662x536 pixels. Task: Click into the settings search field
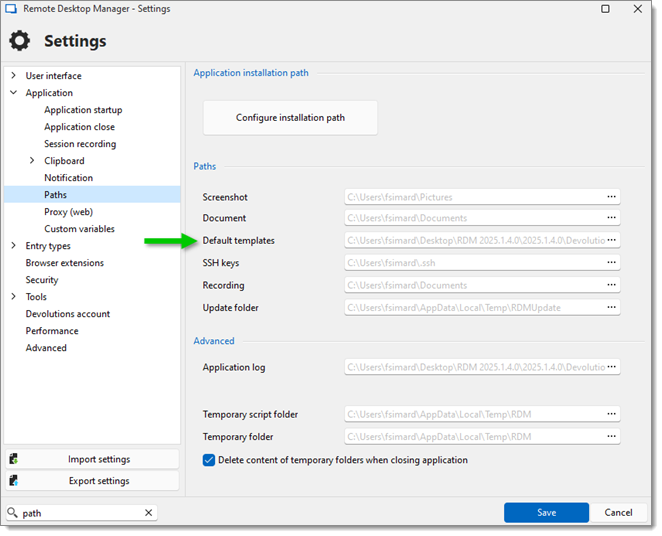coord(80,513)
